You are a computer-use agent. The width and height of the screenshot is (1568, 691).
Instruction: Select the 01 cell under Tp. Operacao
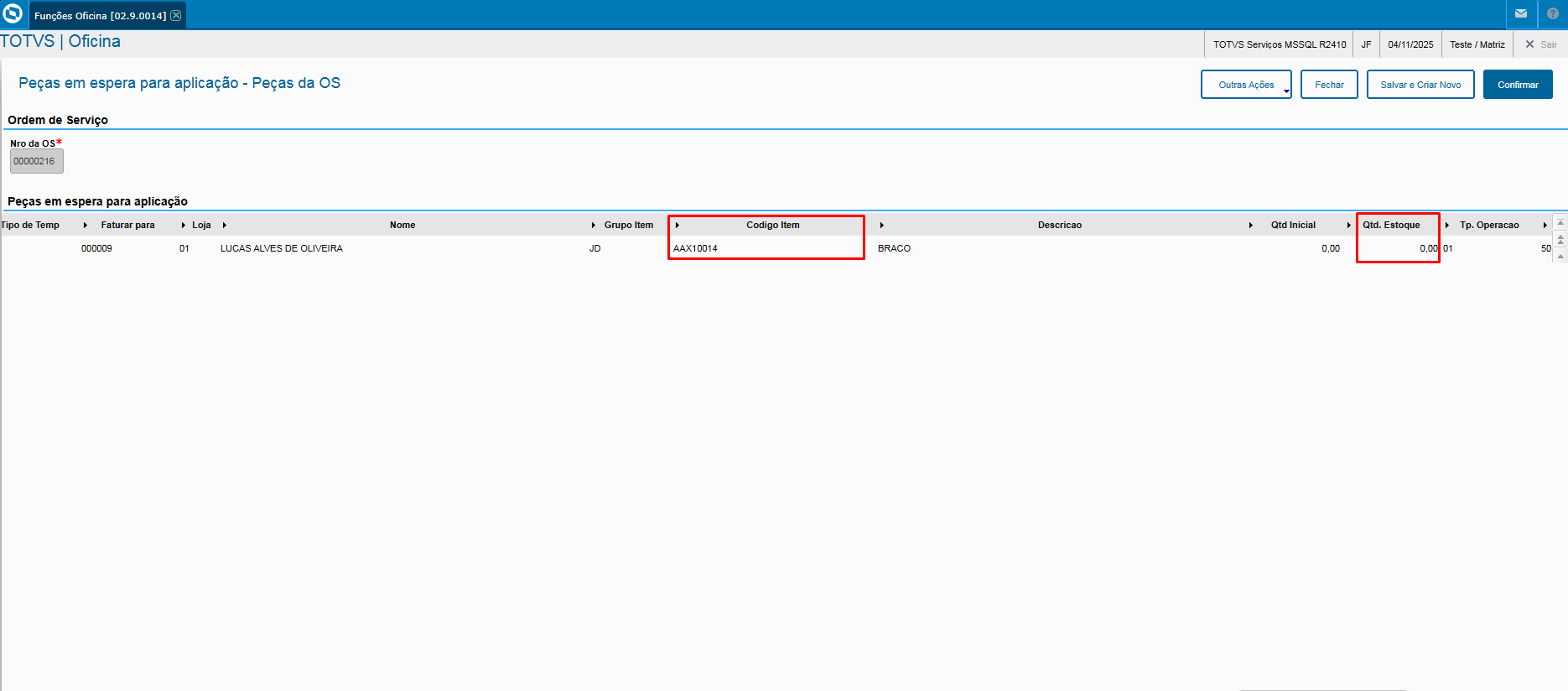coord(1448,248)
